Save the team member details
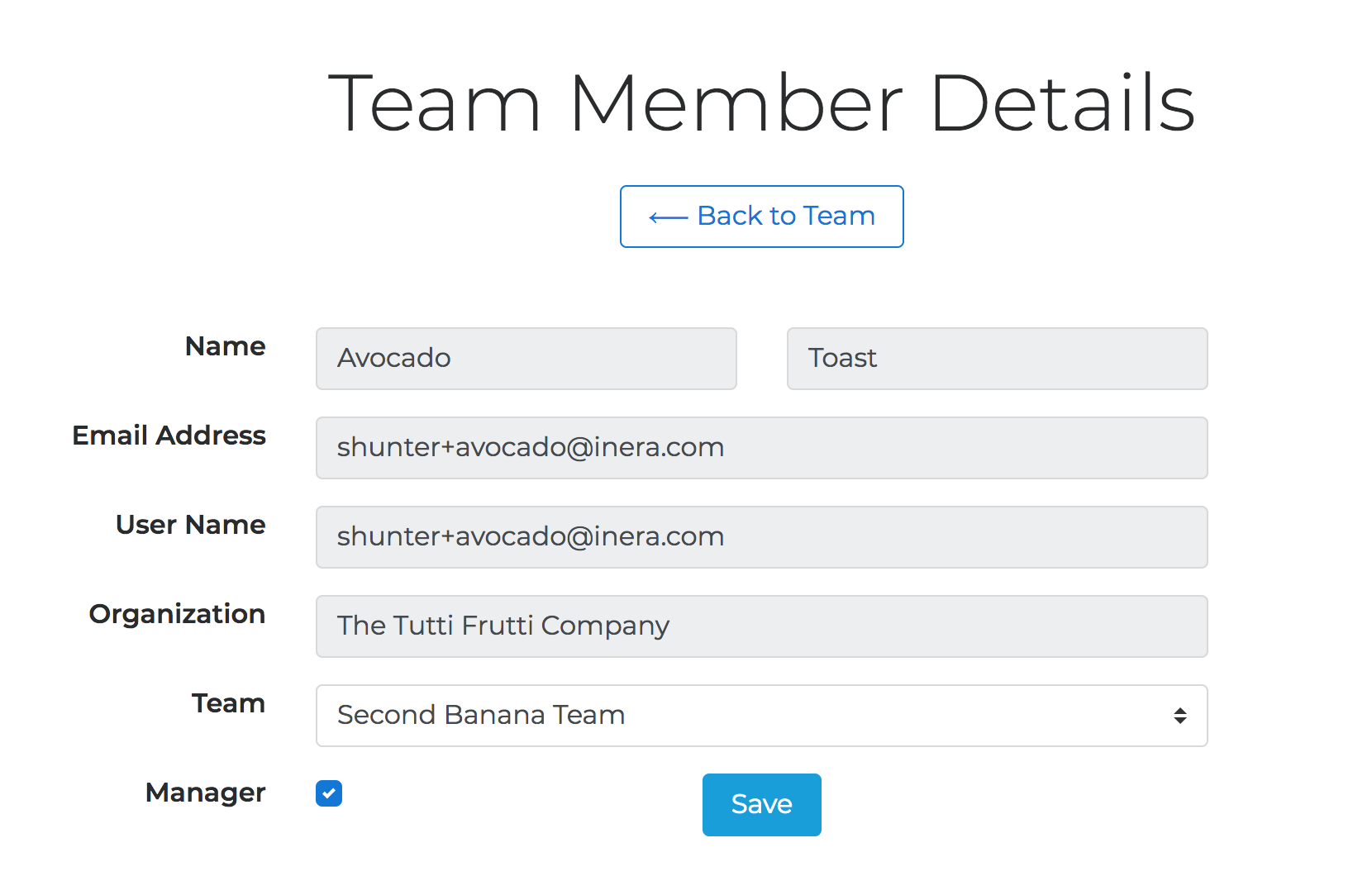 (761, 805)
